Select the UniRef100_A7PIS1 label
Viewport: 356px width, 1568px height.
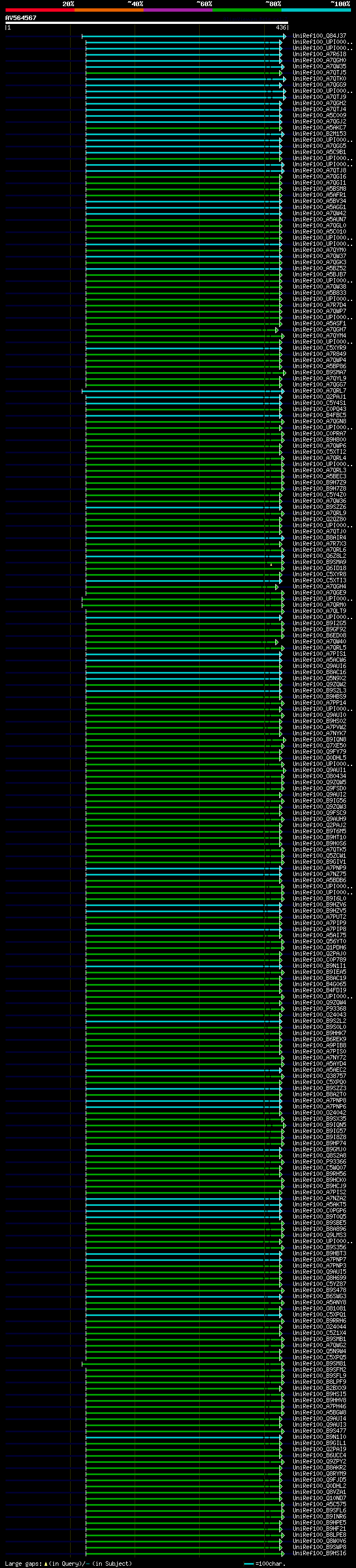319,654
